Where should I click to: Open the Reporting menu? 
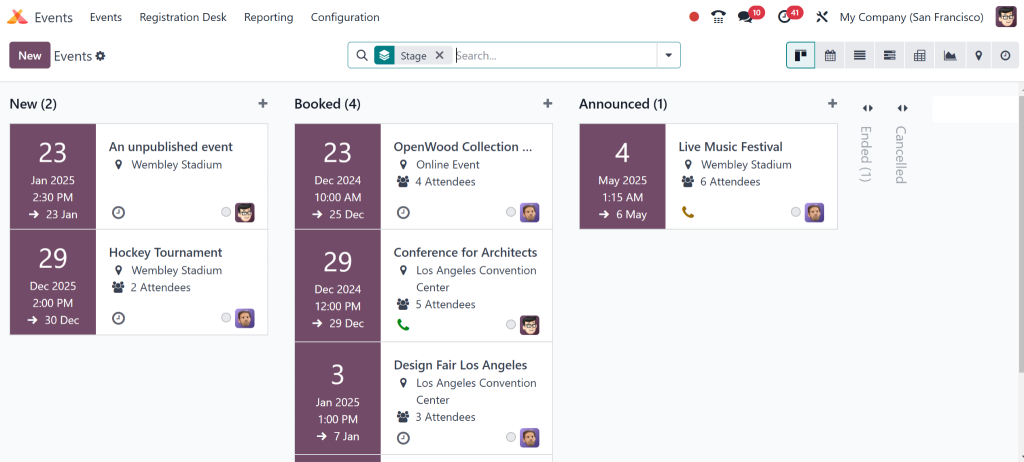pyautogui.click(x=268, y=17)
